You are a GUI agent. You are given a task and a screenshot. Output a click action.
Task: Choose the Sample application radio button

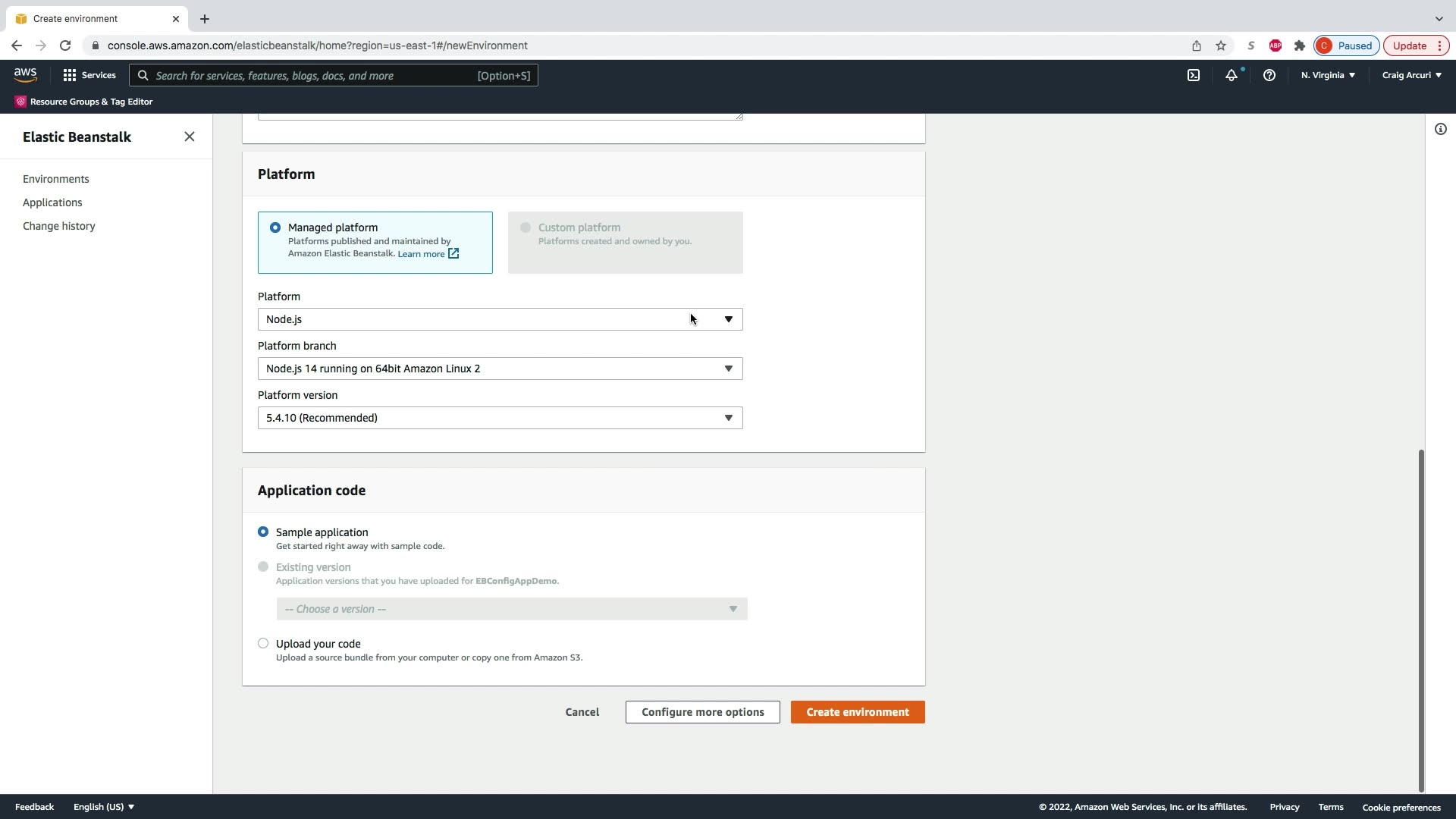(263, 532)
